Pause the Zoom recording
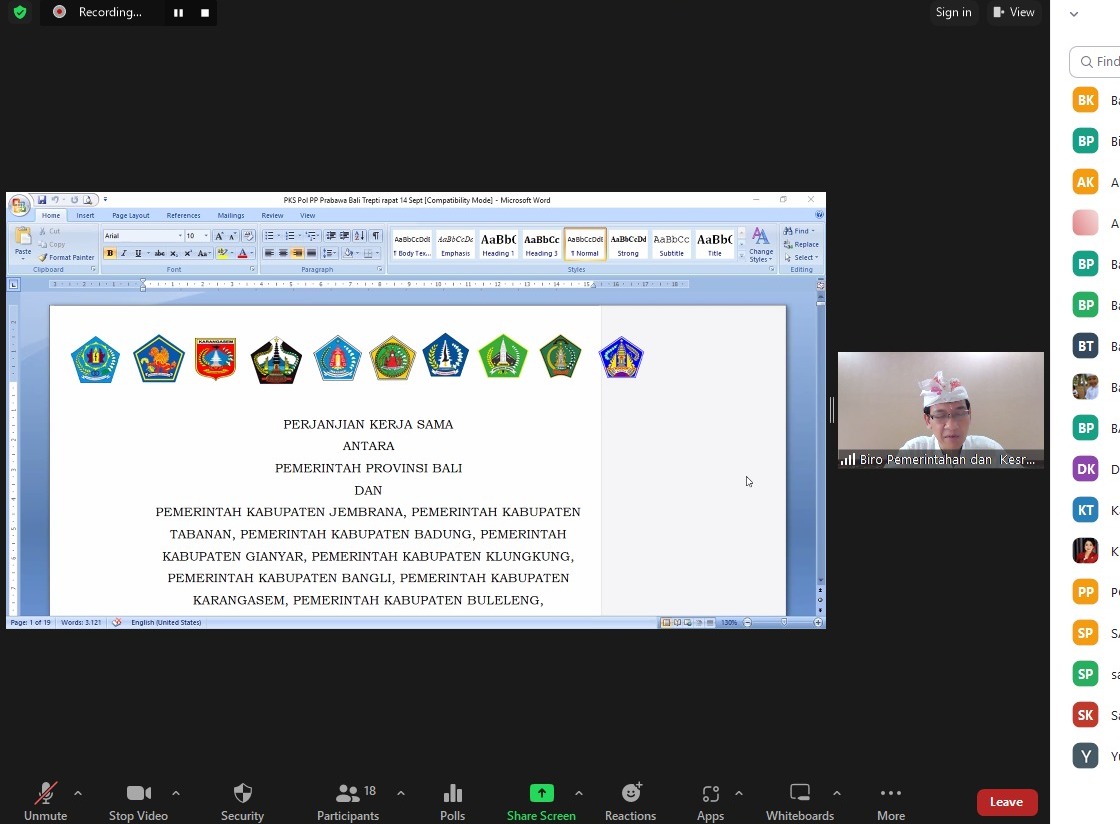Screen dimensions: 1120x824 coord(179,12)
